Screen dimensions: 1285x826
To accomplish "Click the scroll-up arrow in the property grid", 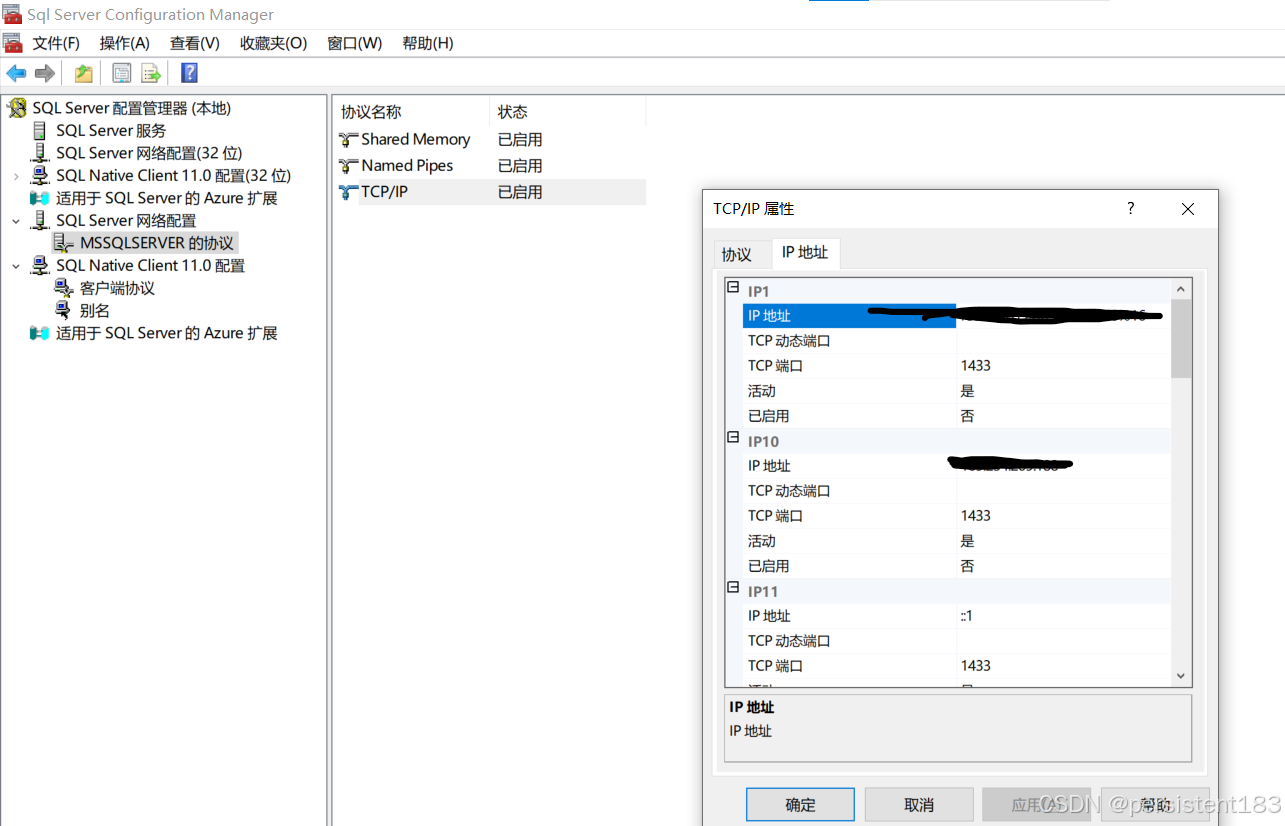I will pyautogui.click(x=1181, y=289).
